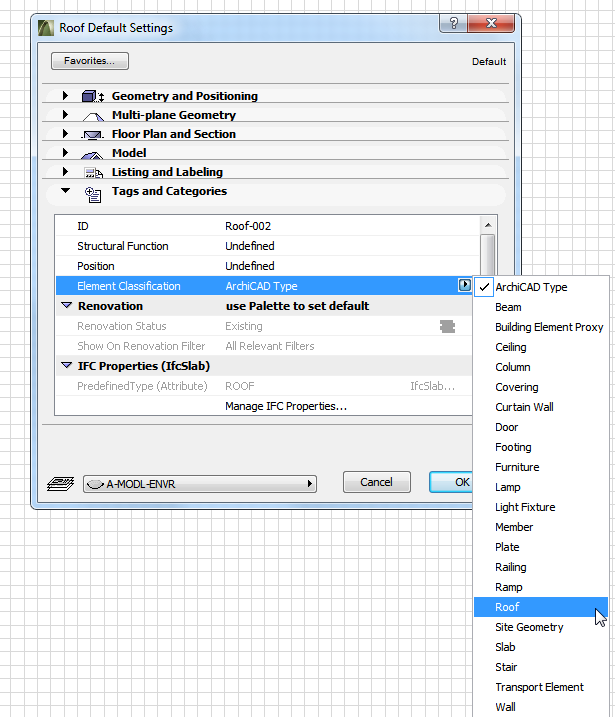The height and width of the screenshot is (717, 615).
Task: Choose Stair classification
Action: tap(541, 667)
